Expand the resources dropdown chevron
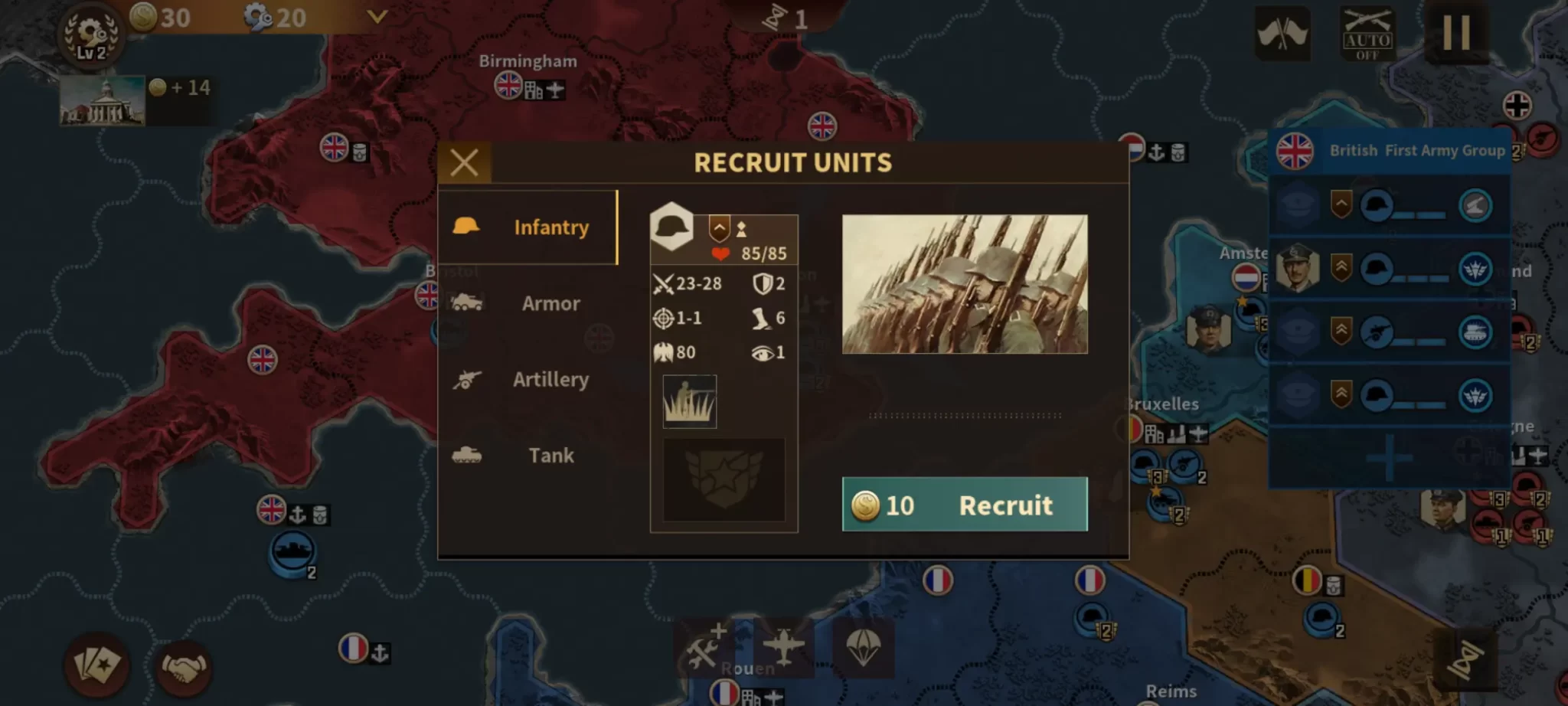1568x706 pixels. click(377, 16)
